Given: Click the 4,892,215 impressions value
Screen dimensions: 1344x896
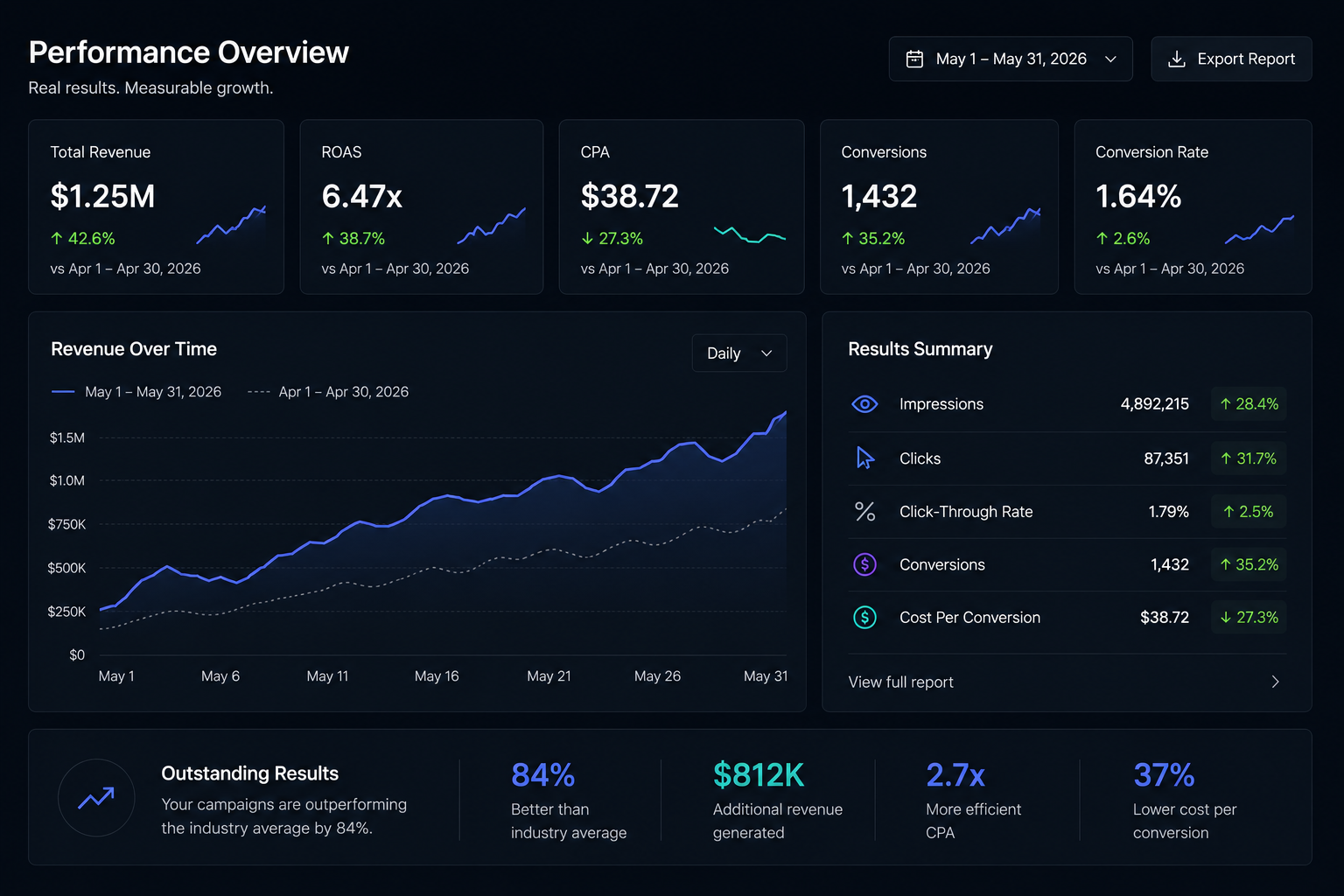Looking at the screenshot, I should point(1154,404).
